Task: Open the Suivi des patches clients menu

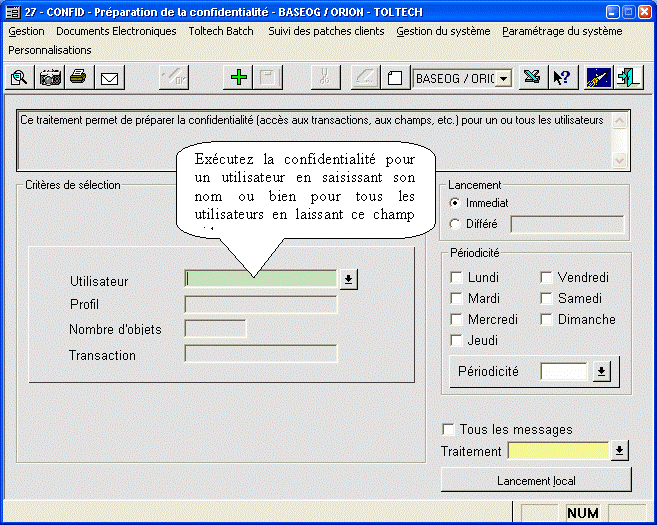Action: 326,31
